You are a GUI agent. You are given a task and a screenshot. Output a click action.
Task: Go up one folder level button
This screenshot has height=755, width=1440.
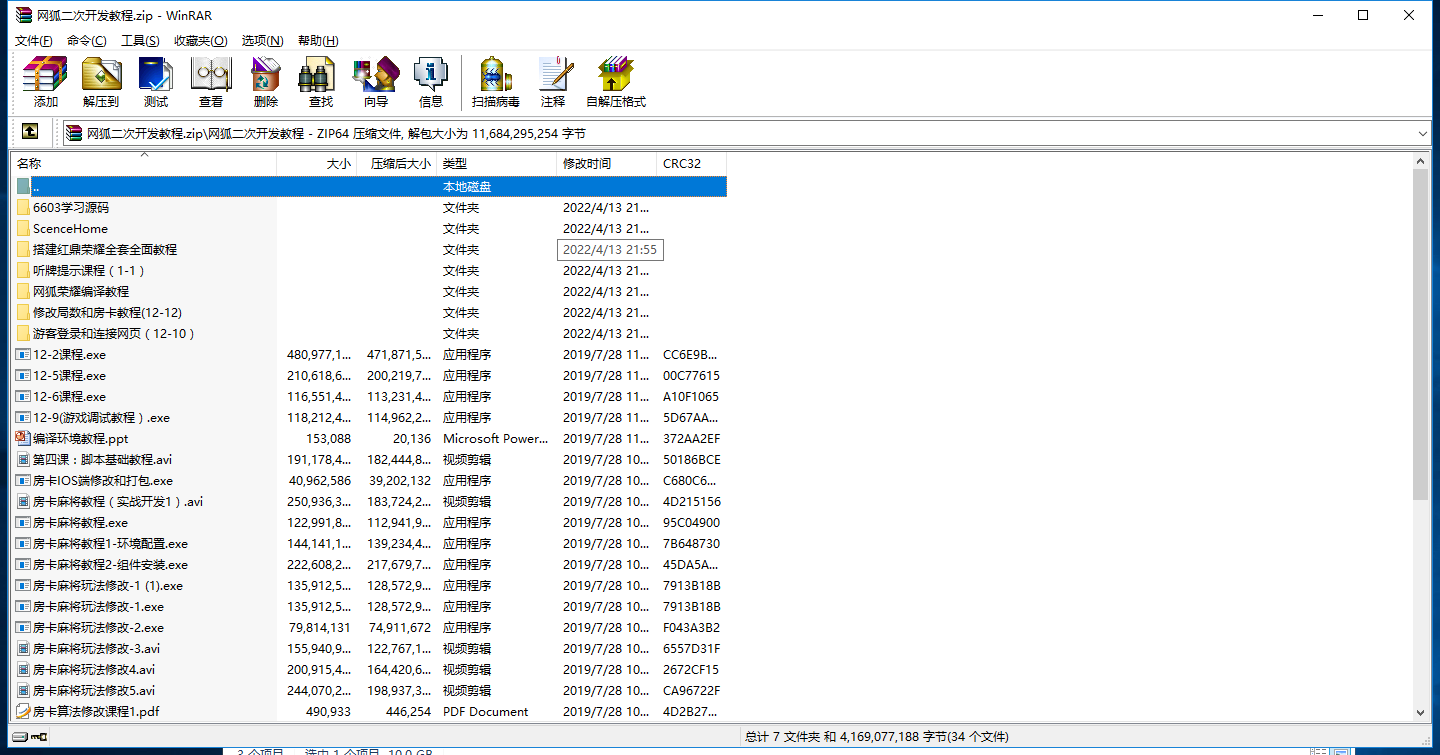point(30,132)
